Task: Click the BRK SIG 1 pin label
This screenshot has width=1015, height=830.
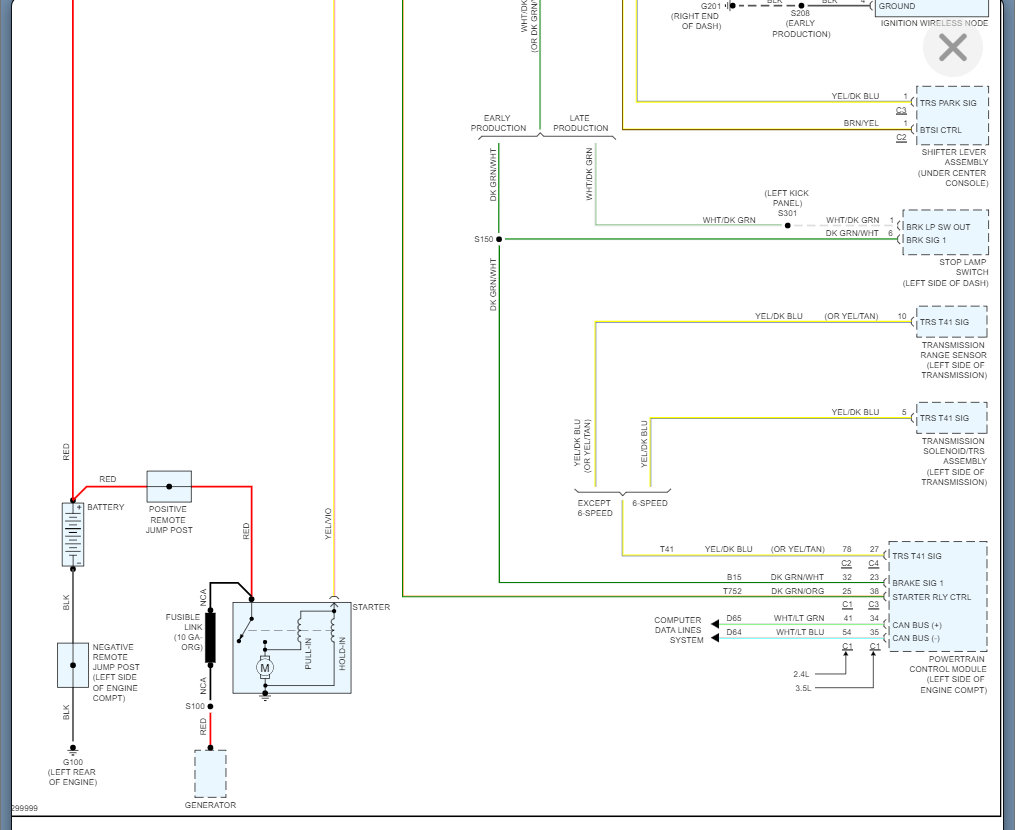Action: pyautogui.click(x=926, y=240)
